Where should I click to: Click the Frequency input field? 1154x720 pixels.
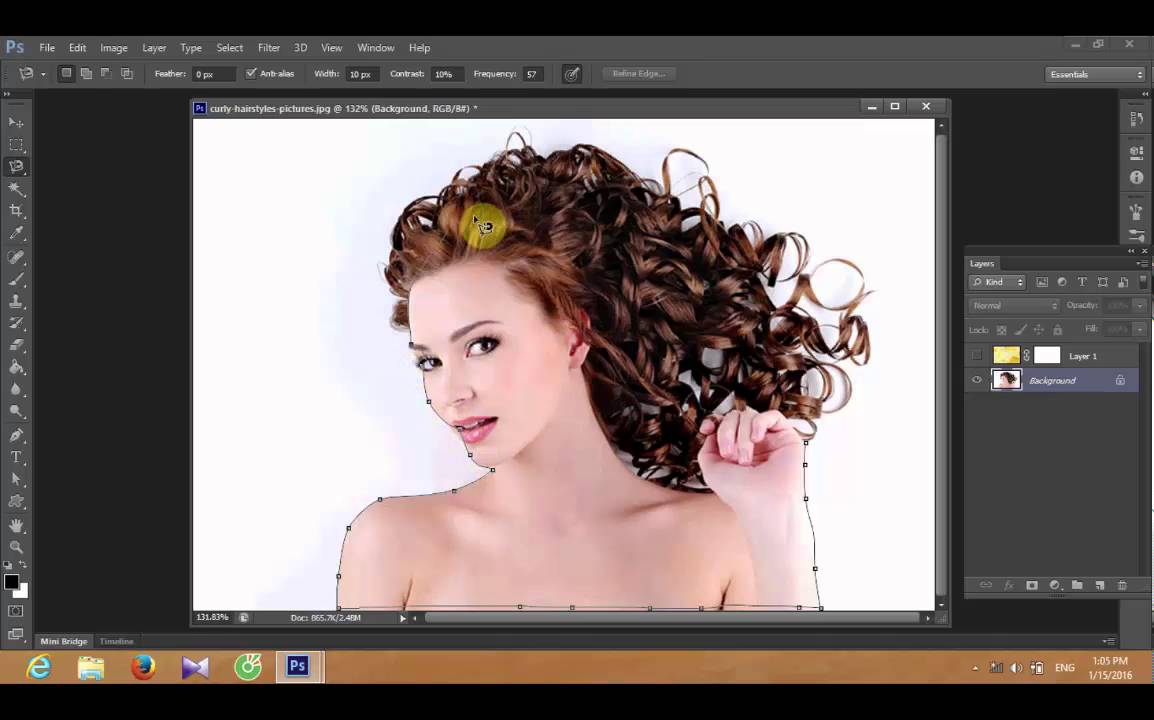pyautogui.click(x=534, y=74)
